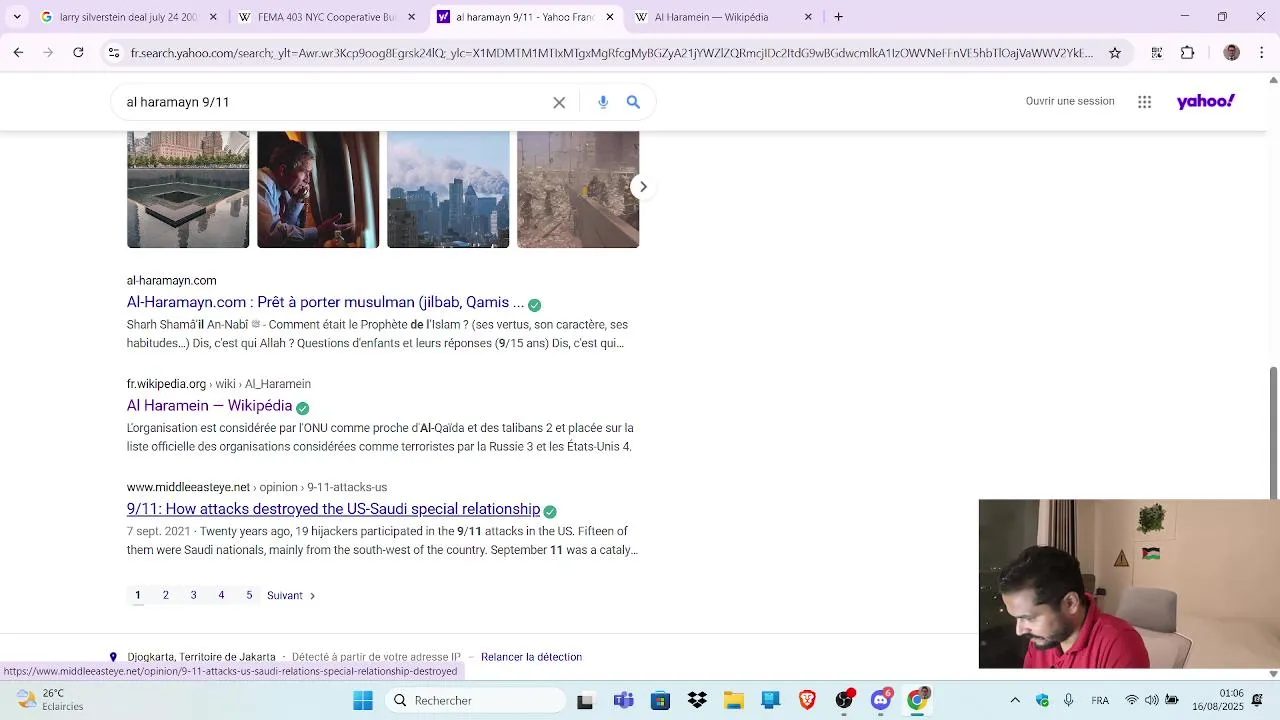Open File Explorer from taskbar
Image resolution: width=1280 pixels, height=720 pixels.
pos(734,701)
